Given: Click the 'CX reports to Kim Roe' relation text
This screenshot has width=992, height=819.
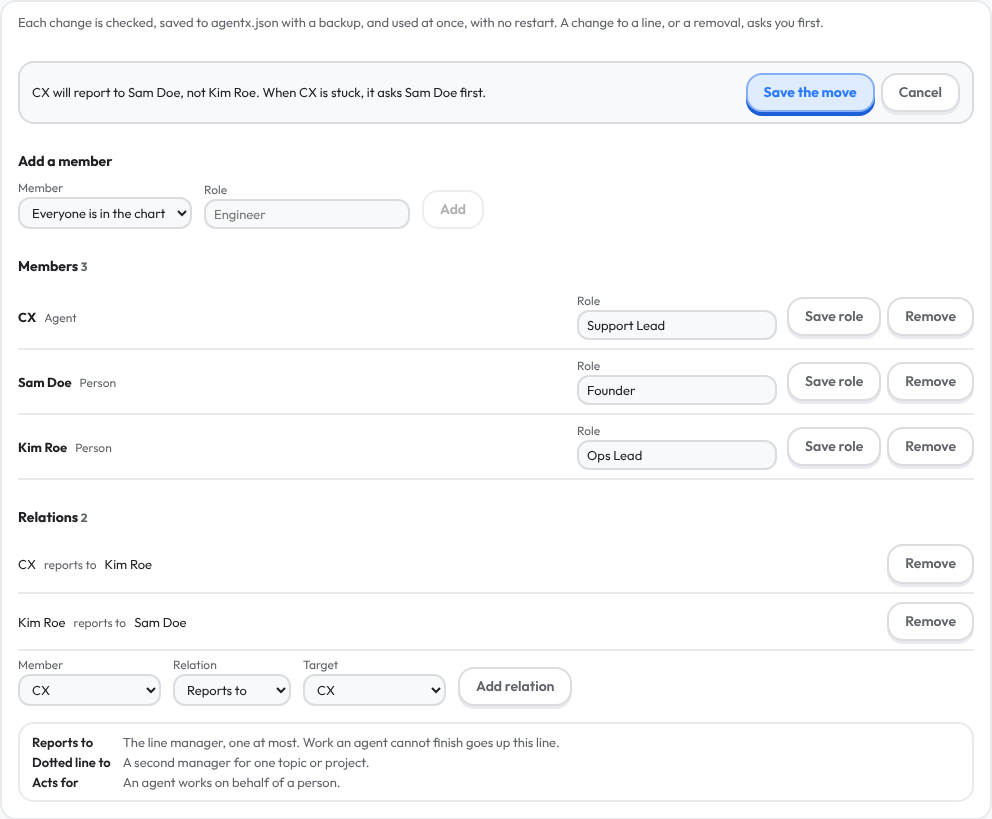Looking at the screenshot, I should pyautogui.click(x=85, y=565).
